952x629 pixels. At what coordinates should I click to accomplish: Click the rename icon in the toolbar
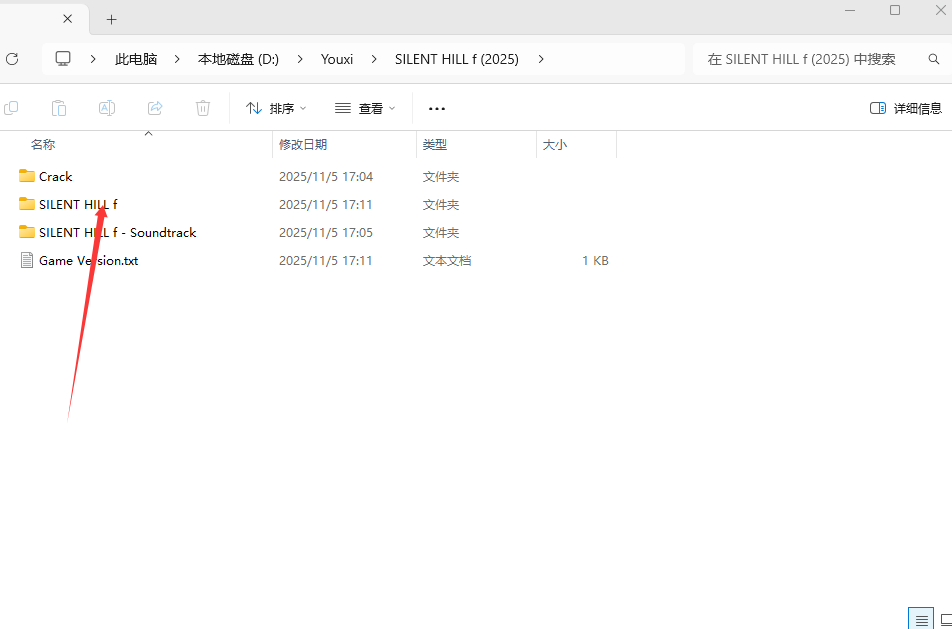click(107, 108)
